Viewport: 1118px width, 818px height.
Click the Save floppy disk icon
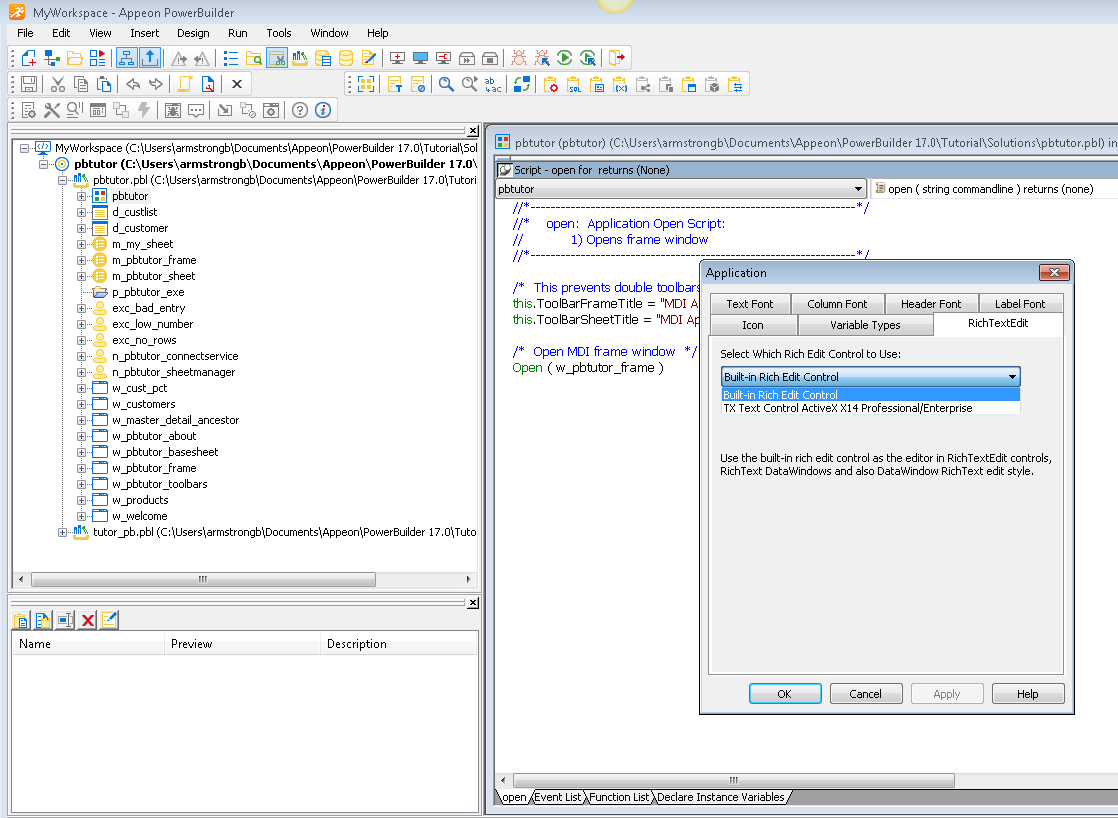[29, 84]
